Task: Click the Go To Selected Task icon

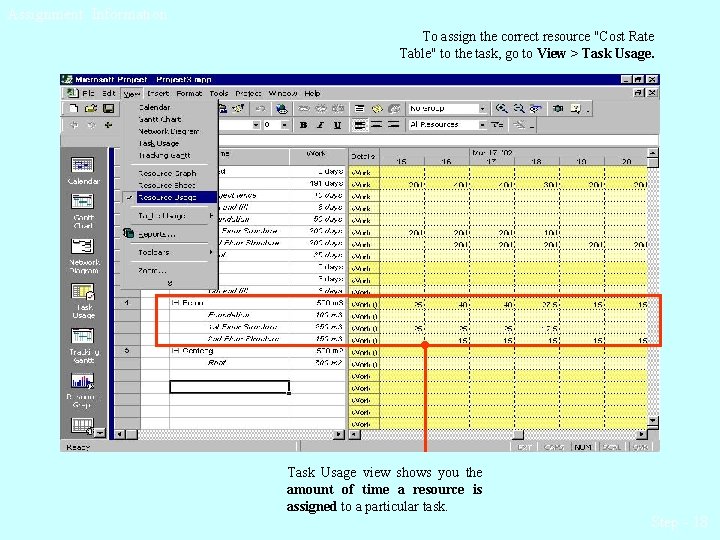Action: click(535, 108)
